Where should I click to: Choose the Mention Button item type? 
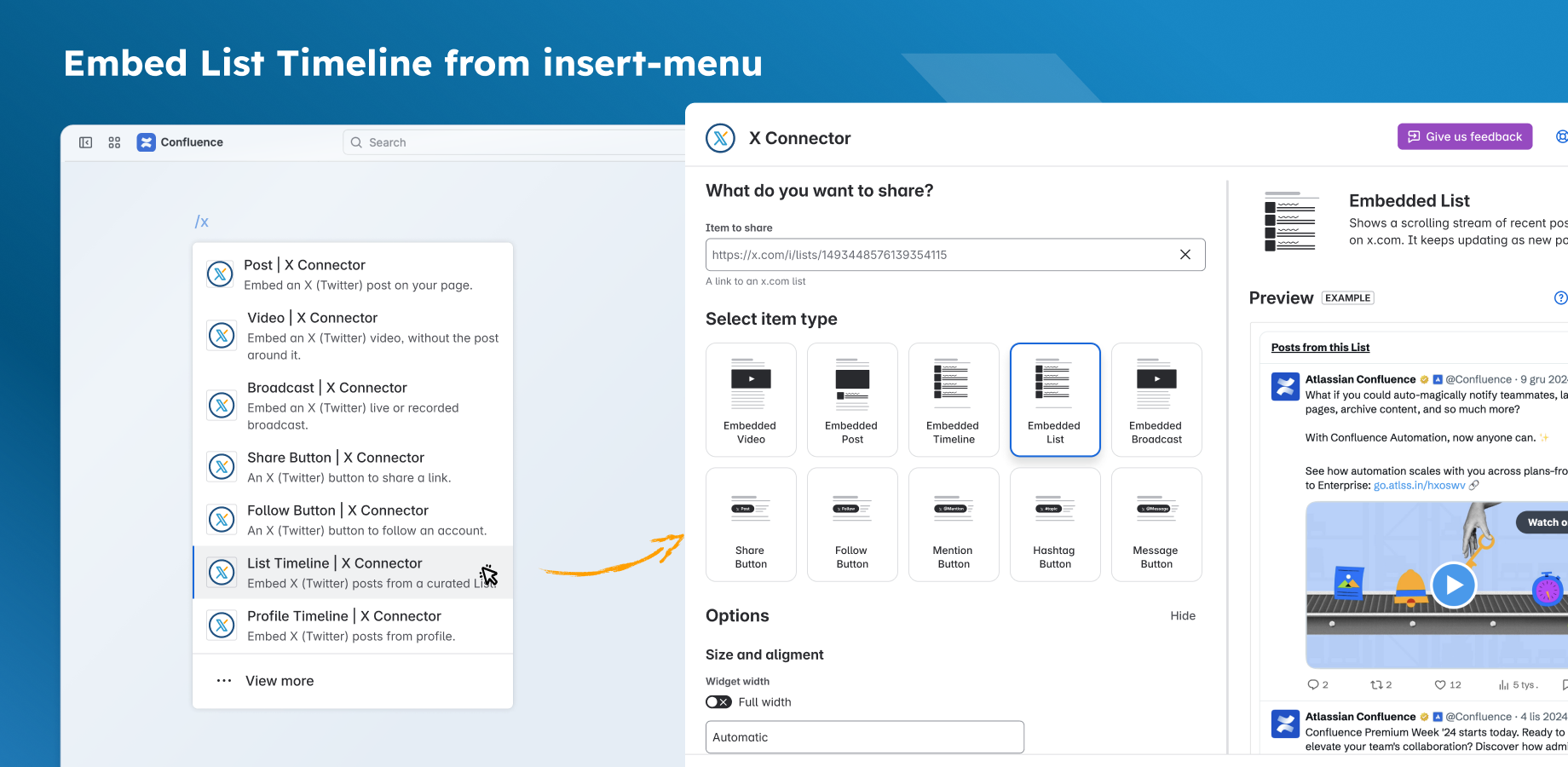954,525
